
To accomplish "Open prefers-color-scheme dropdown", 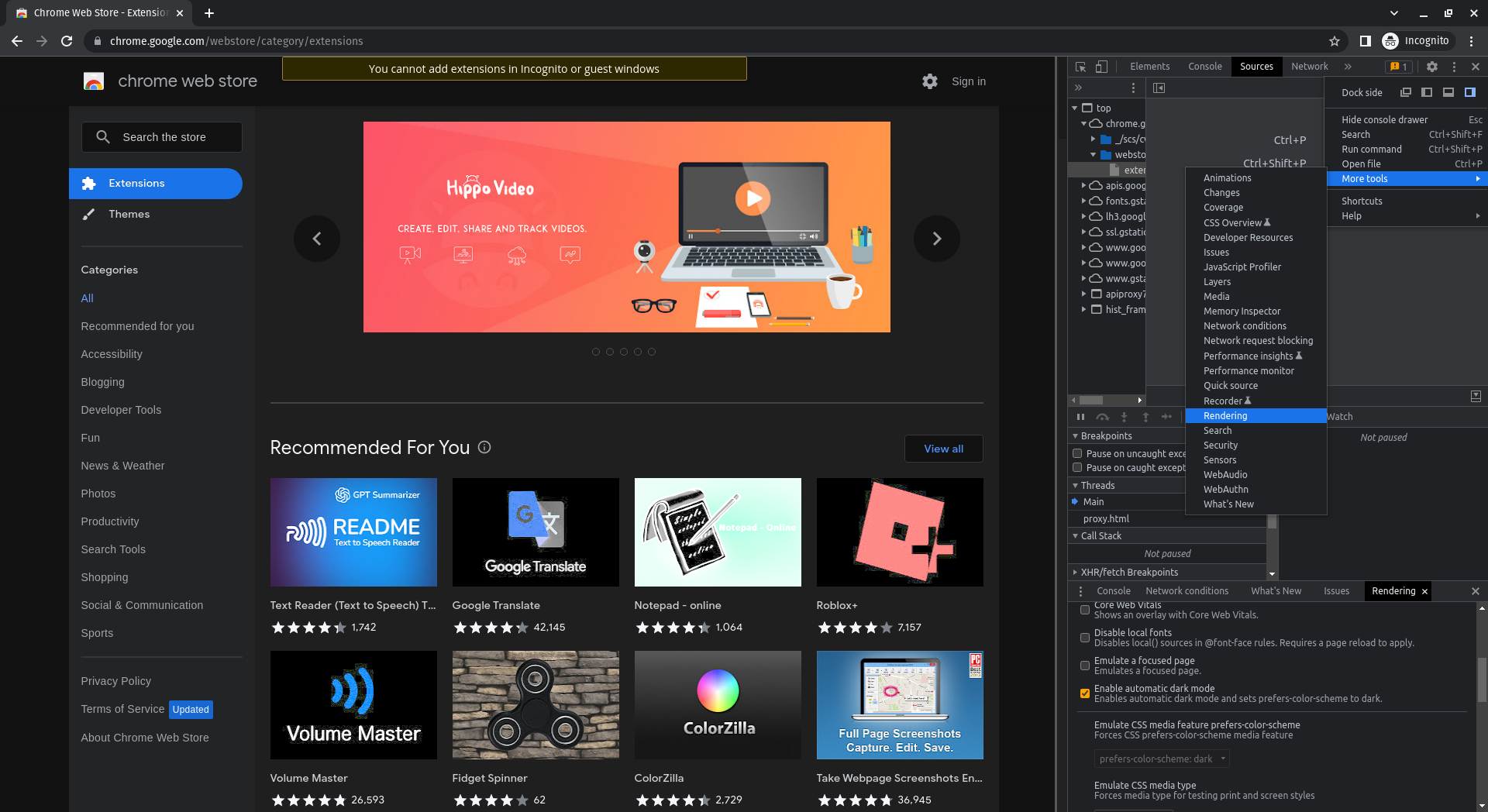I will 1162,759.
